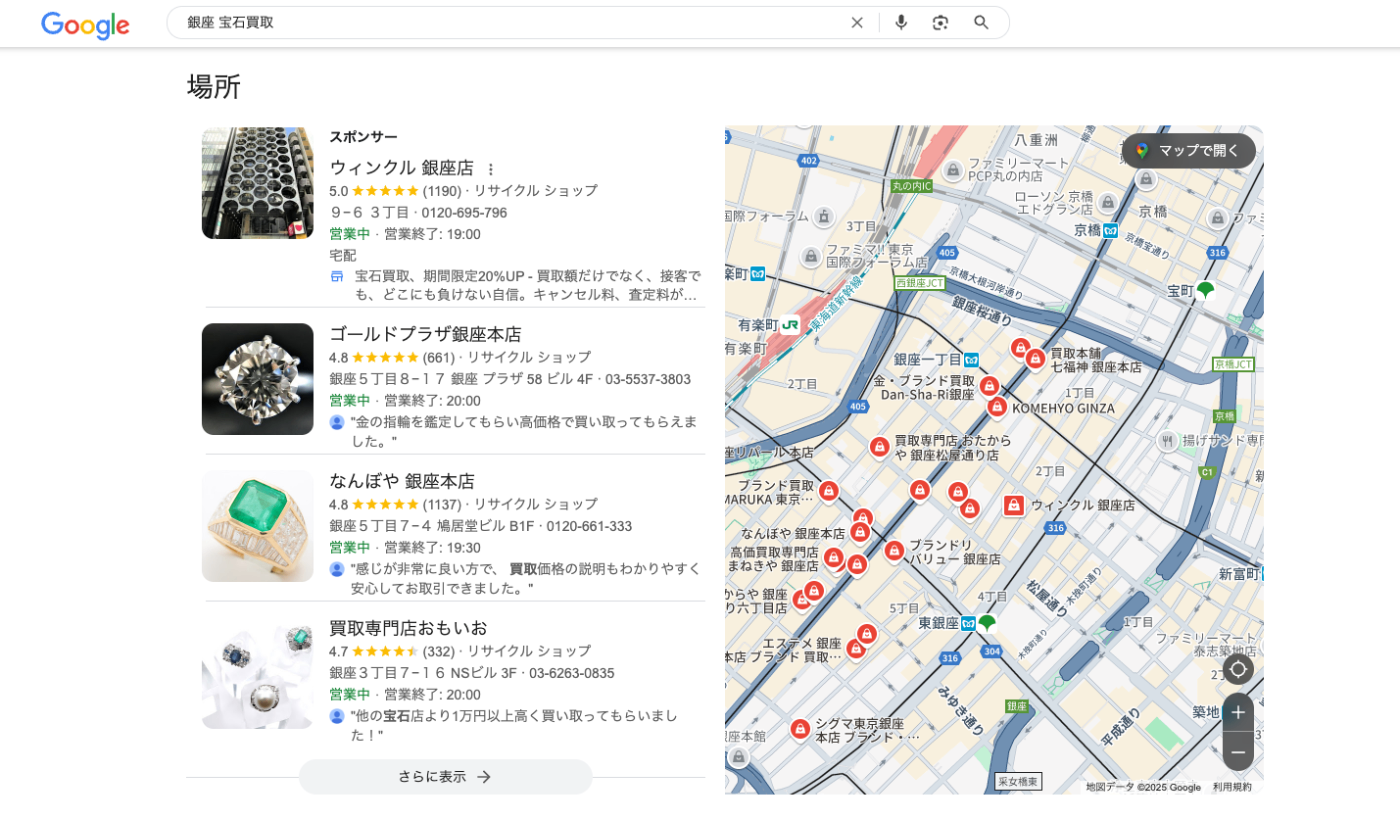Click the ファミリーマート PCP丸の内店 map icon
Image resolution: width=1400 pixels, height=820 pixels.
tap(953, 170)
